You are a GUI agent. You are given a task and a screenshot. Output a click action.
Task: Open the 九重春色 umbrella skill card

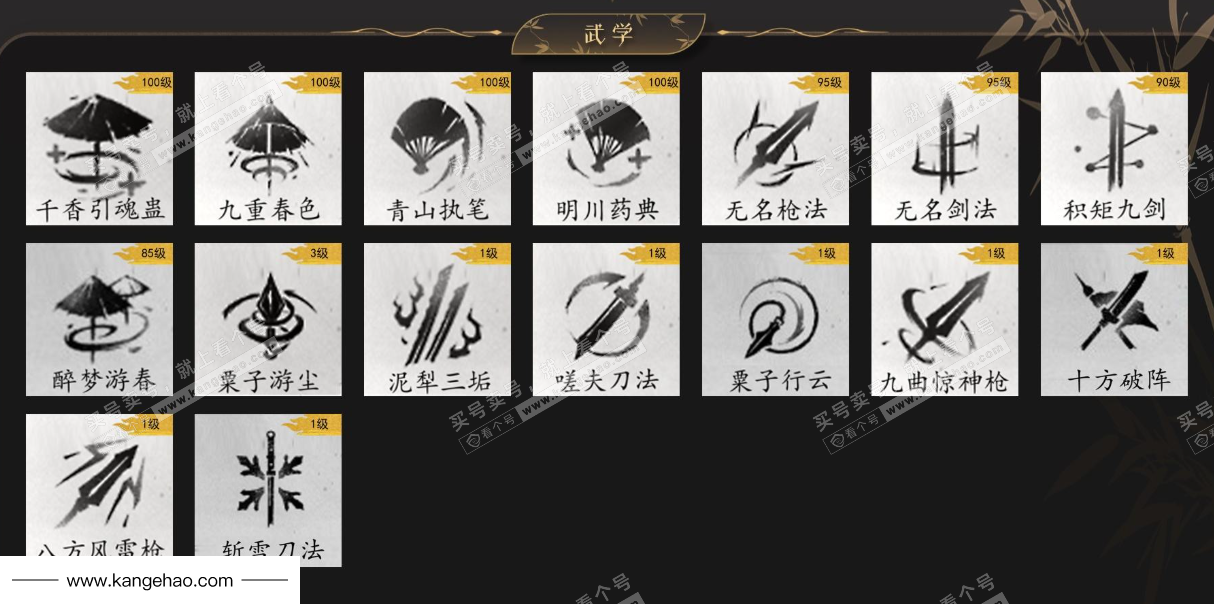point(268,149)
